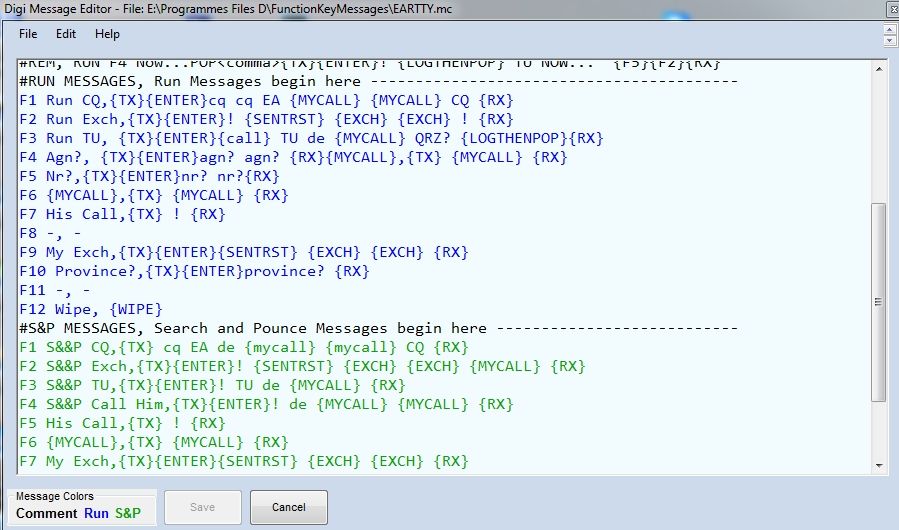The width and height of the screenshot is (899, 530).
Task: Click the text editor's scroll down arrow
Action: 879,466
